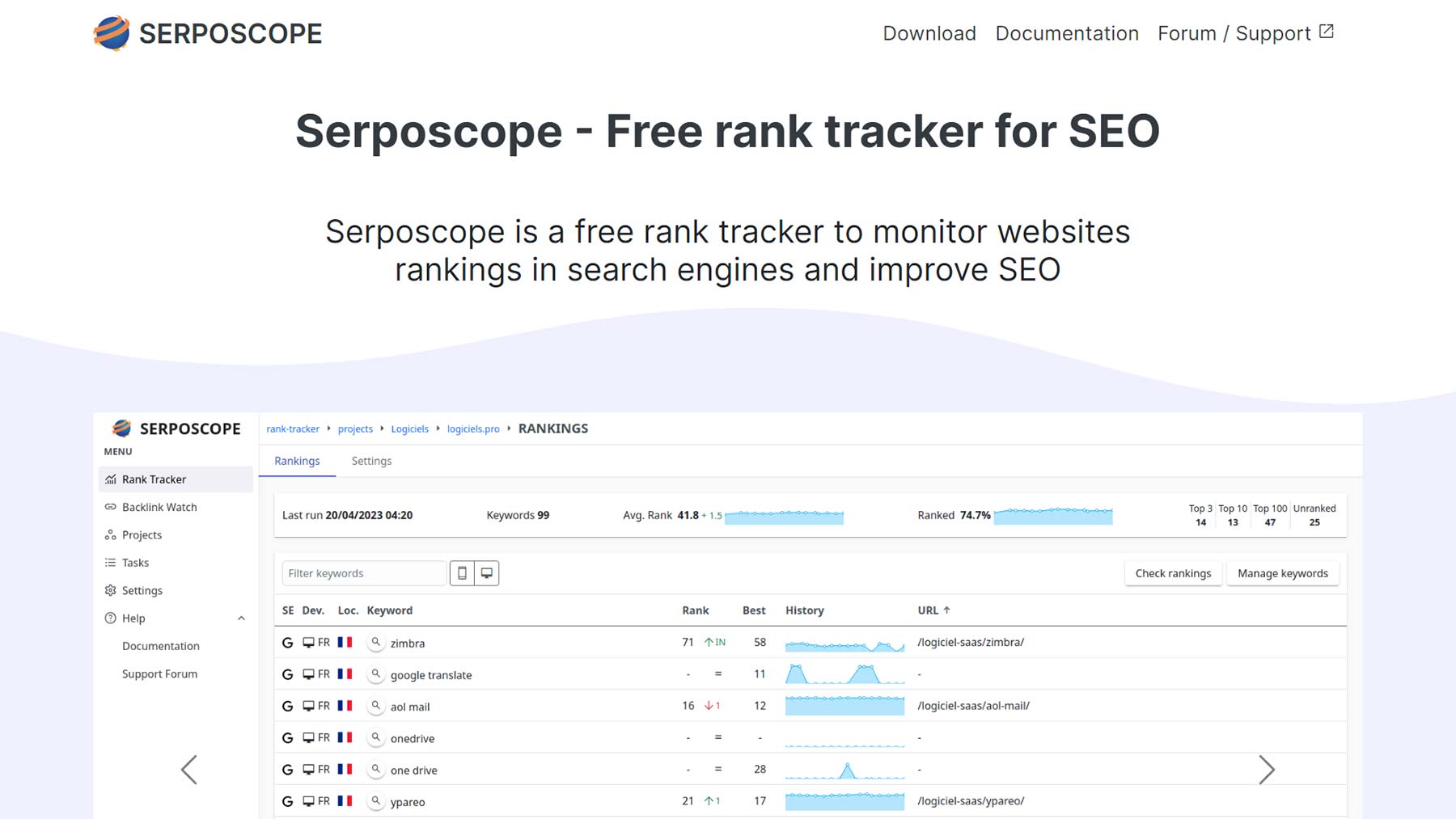Click desktop device icon in zimbra row
1456x819 pixels.
coord(308,643)
